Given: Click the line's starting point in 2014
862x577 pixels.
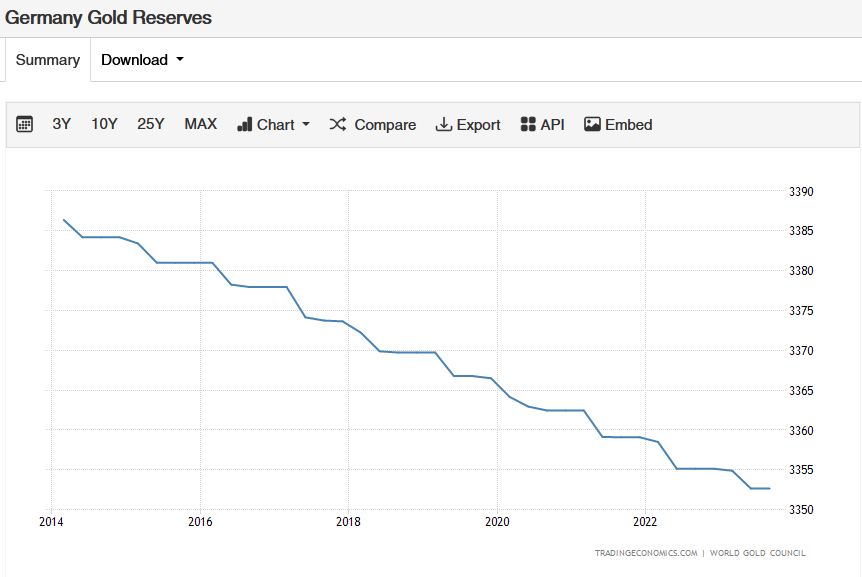Looking at the screenshot, I should [64, 220].
